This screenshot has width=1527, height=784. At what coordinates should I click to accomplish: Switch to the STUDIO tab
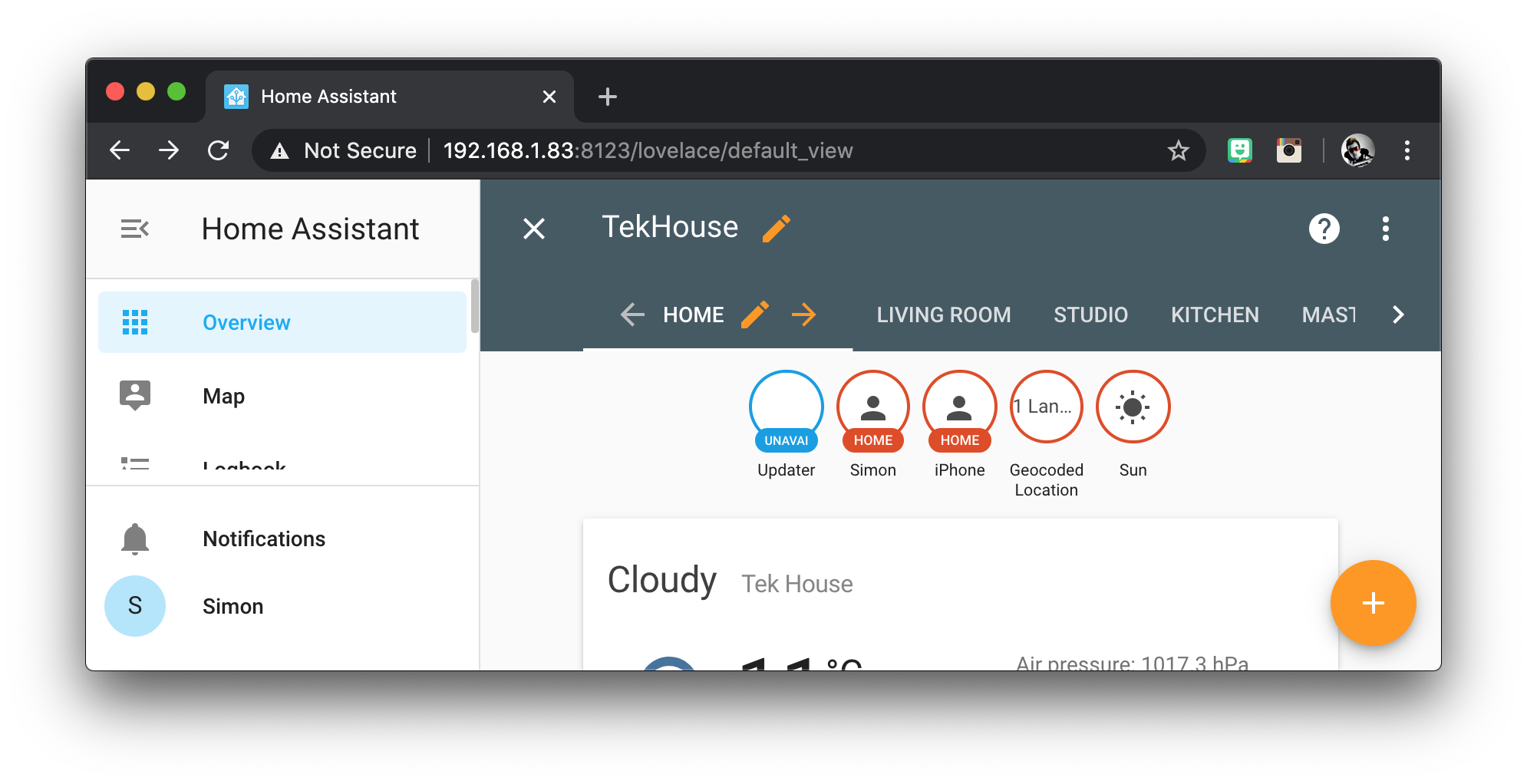1090,315
